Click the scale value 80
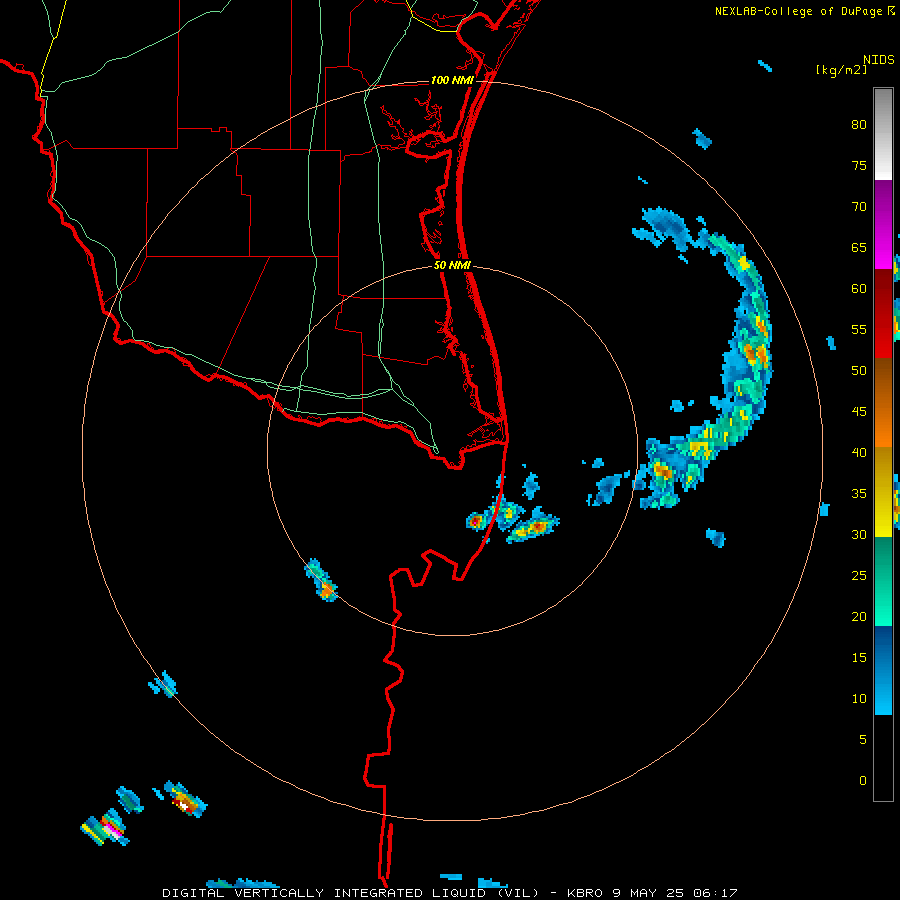This screenshot has height=900, width=900. coord(859,125)
